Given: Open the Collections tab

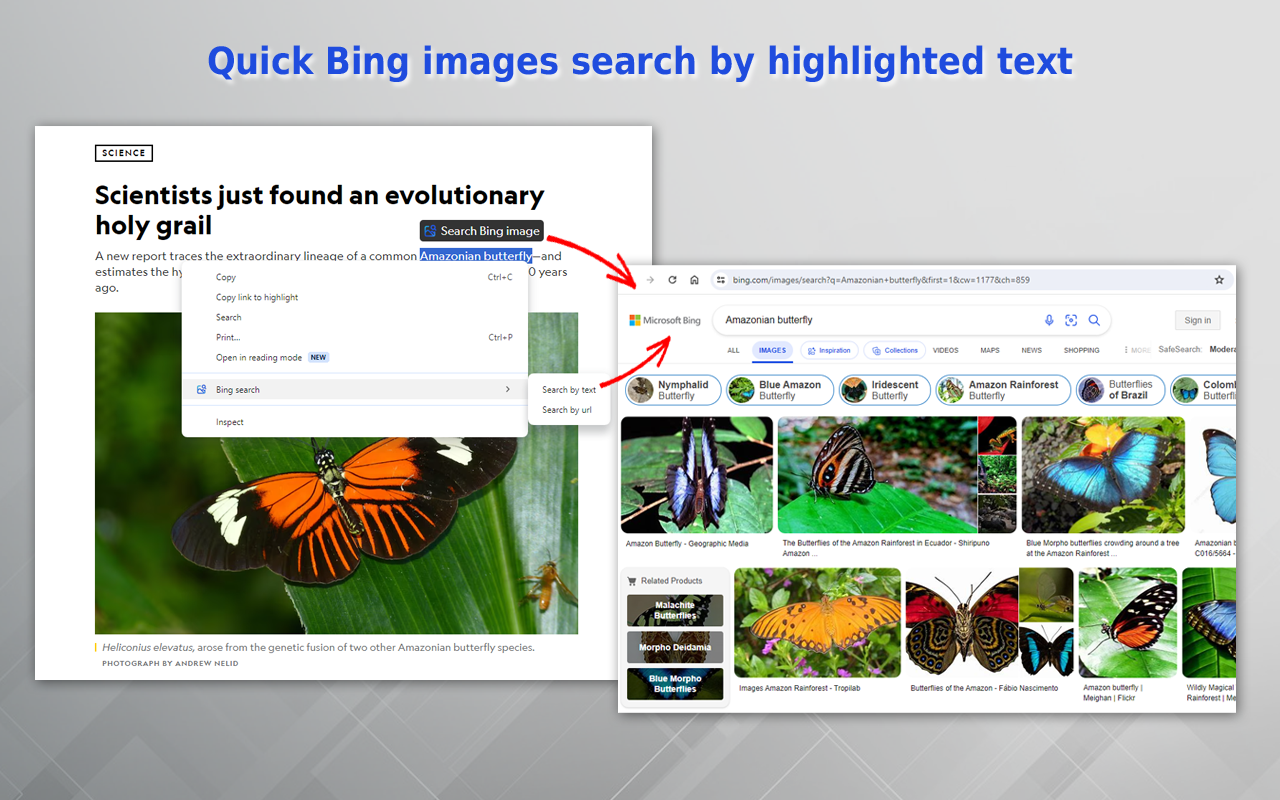Looking at the screenshot, I should pos(894,351).
